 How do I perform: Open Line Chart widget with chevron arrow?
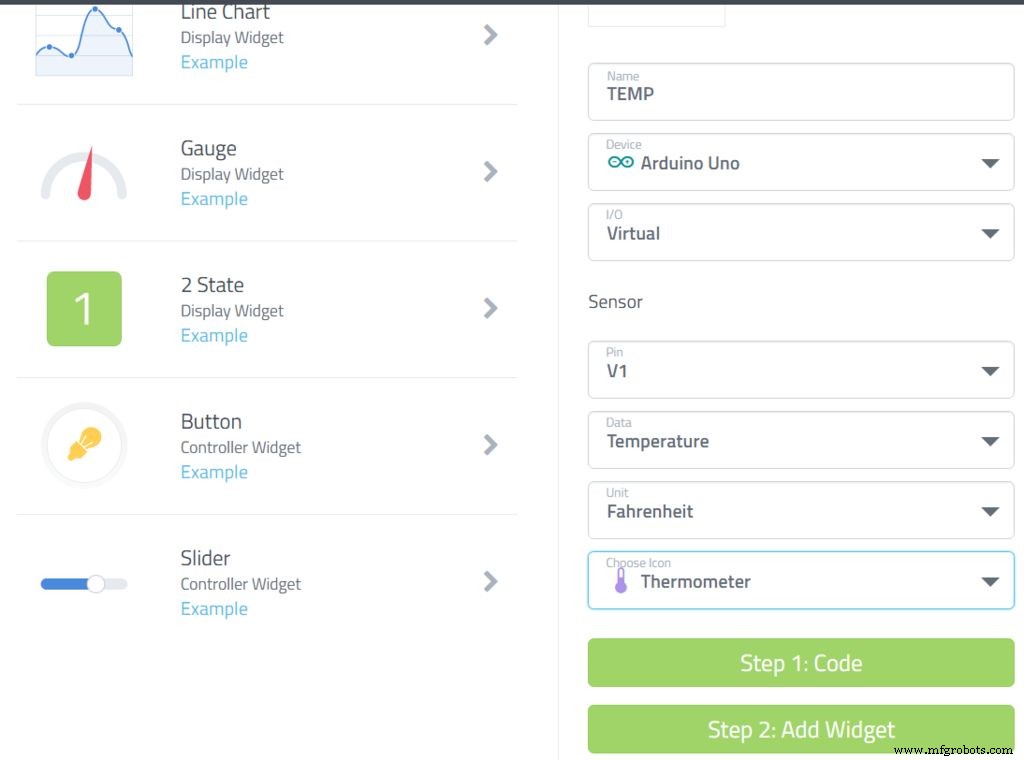point(490,35)
